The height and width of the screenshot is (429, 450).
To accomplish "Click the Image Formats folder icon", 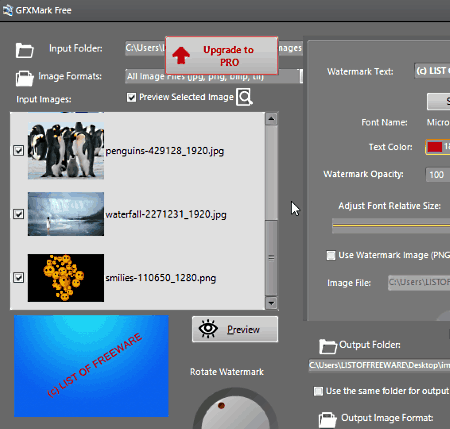I will pos(24,78).
